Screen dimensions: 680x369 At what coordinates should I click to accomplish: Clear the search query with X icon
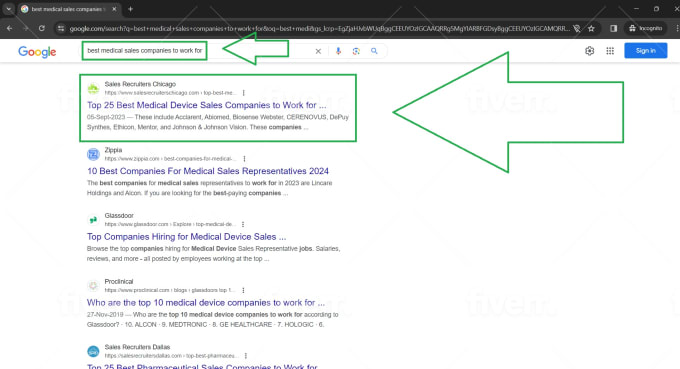click(x=318, y=51)
